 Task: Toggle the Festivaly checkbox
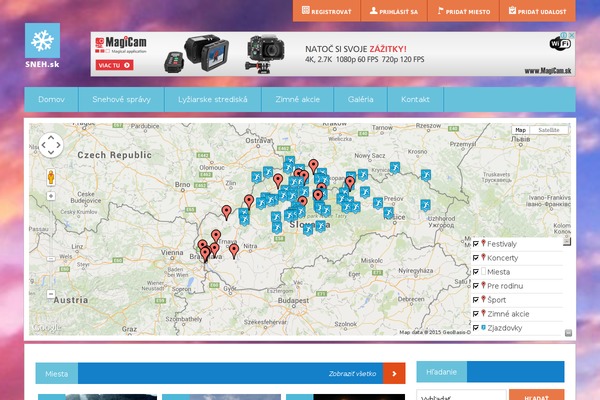(x=476, y=244)
